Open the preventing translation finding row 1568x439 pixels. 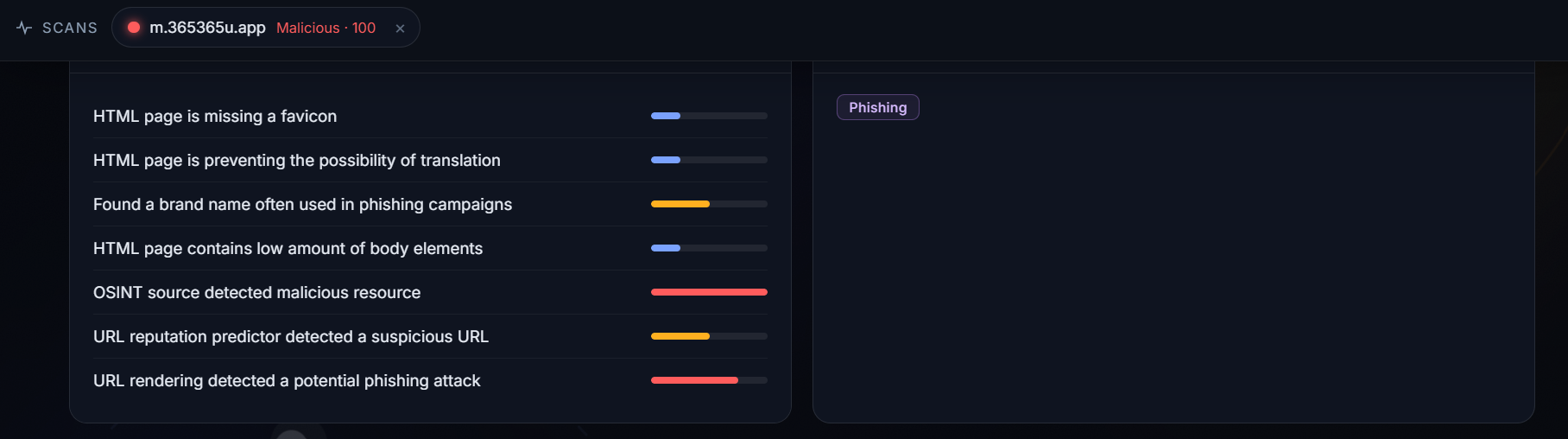430,160
